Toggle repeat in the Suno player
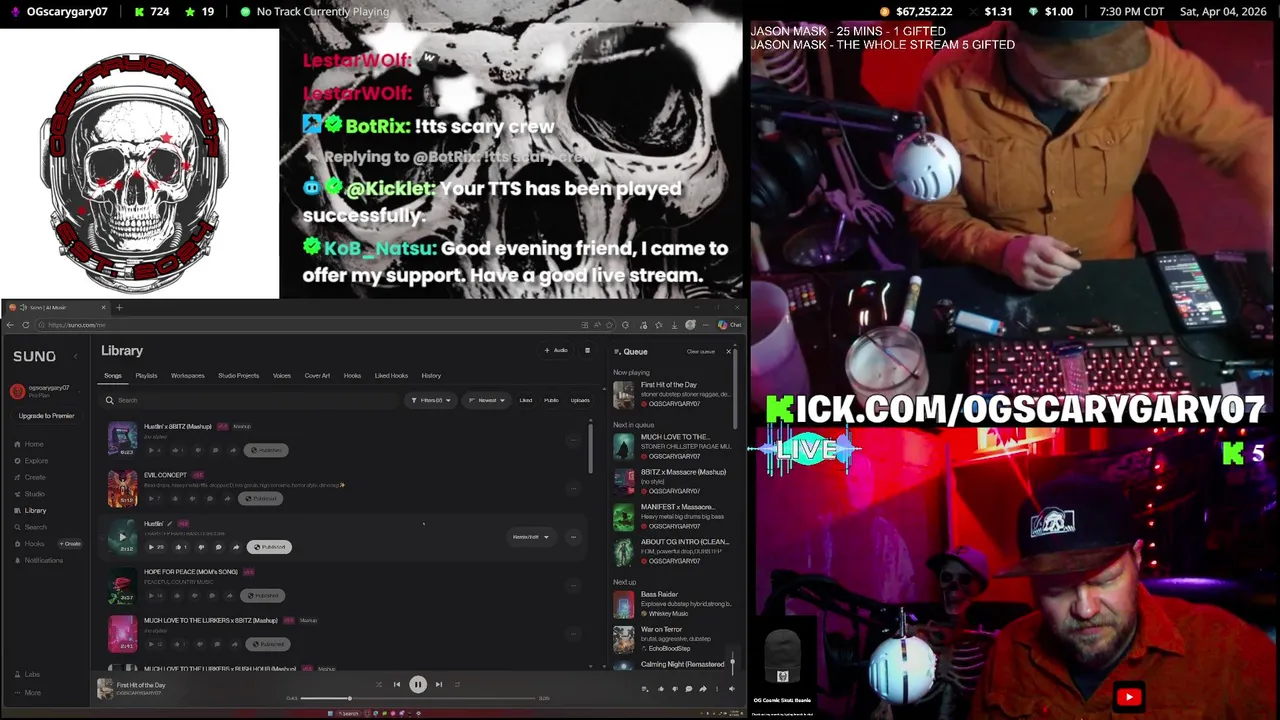The height and width of the screenshot is (720, 1280). click(457, 684)
